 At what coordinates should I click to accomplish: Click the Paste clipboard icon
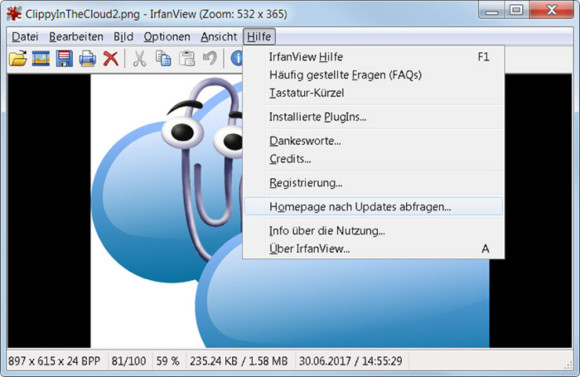click(187, 58)
